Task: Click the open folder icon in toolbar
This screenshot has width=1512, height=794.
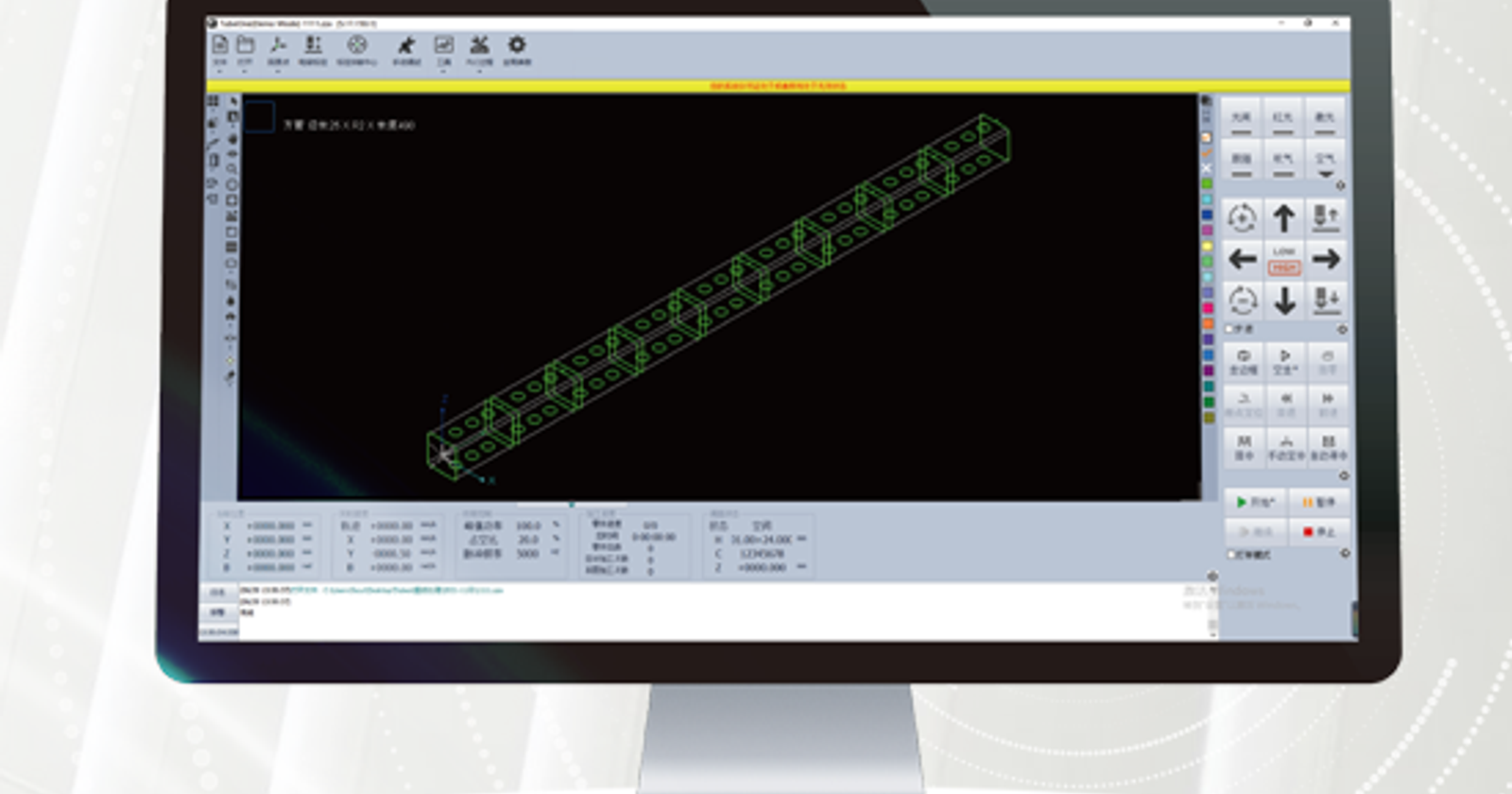Action: pos(245,45)
